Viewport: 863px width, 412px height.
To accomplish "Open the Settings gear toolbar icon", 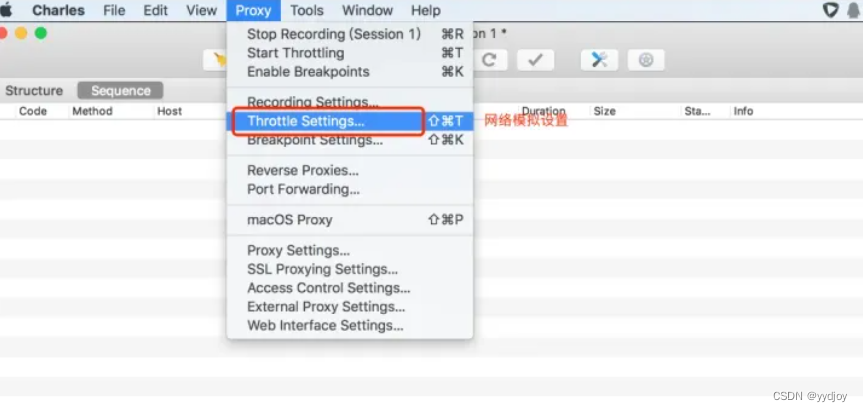I will click(646, 60).
